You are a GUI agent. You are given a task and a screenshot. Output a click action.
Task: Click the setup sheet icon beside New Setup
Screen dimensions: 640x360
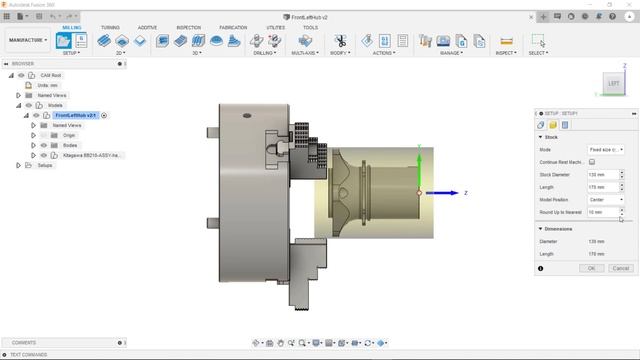(x=81, y=41)
